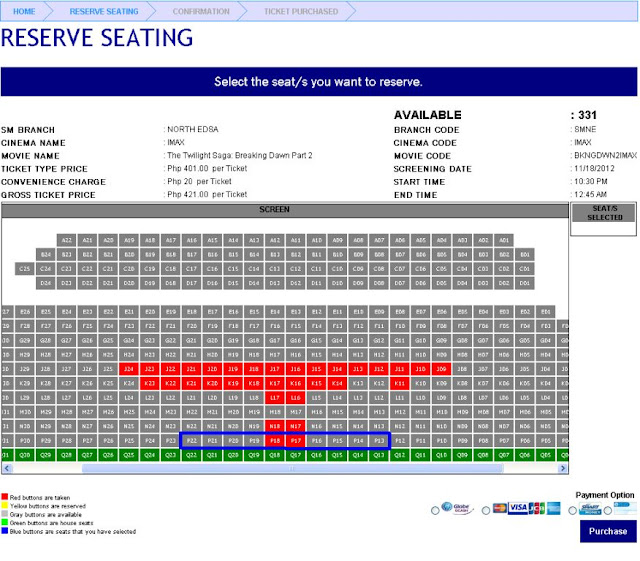Click green house seat Q18
The height and width of the screenshot is (561, 640).
point(275,454)
